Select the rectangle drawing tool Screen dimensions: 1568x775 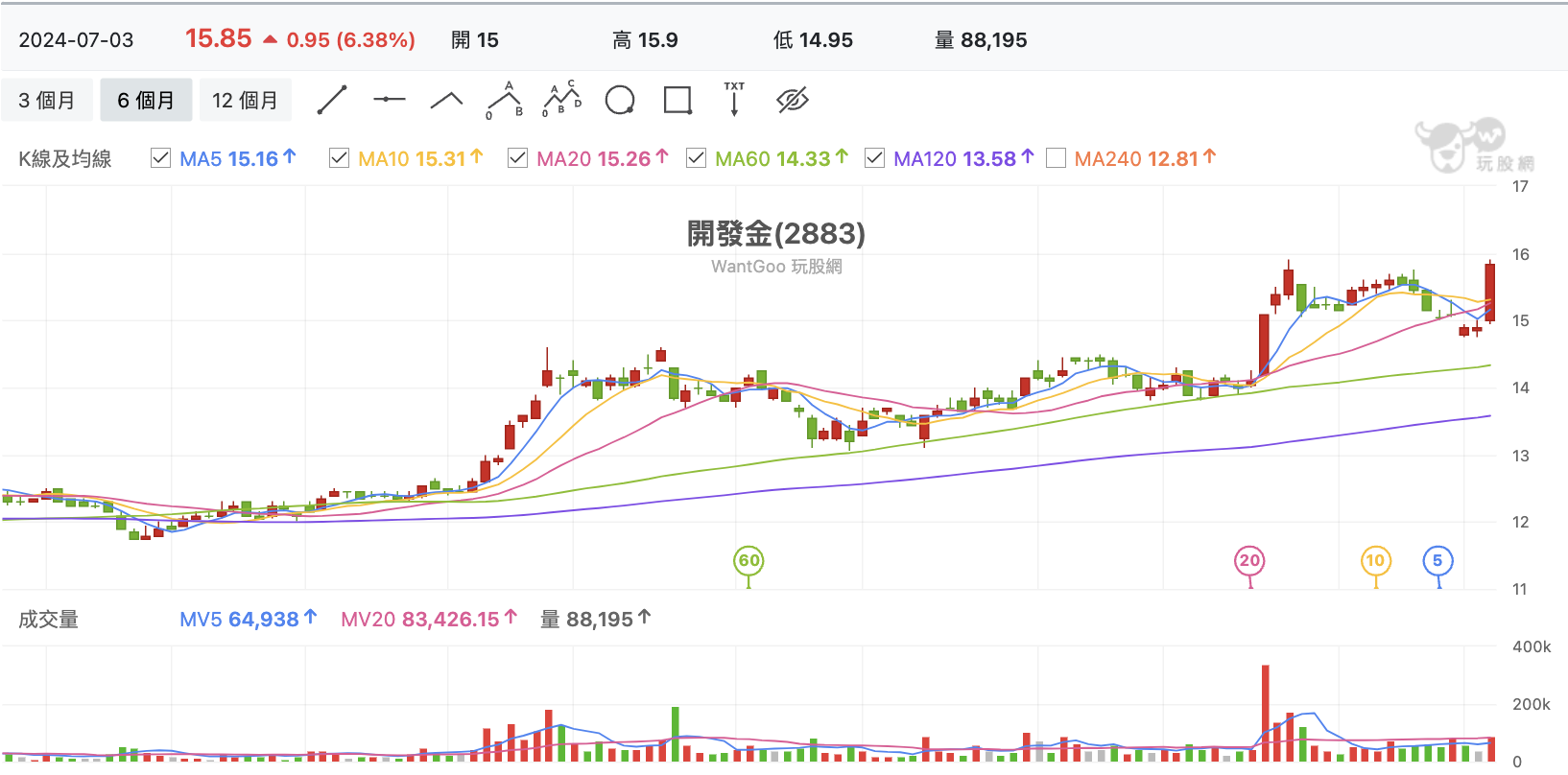tap(677, 100)
